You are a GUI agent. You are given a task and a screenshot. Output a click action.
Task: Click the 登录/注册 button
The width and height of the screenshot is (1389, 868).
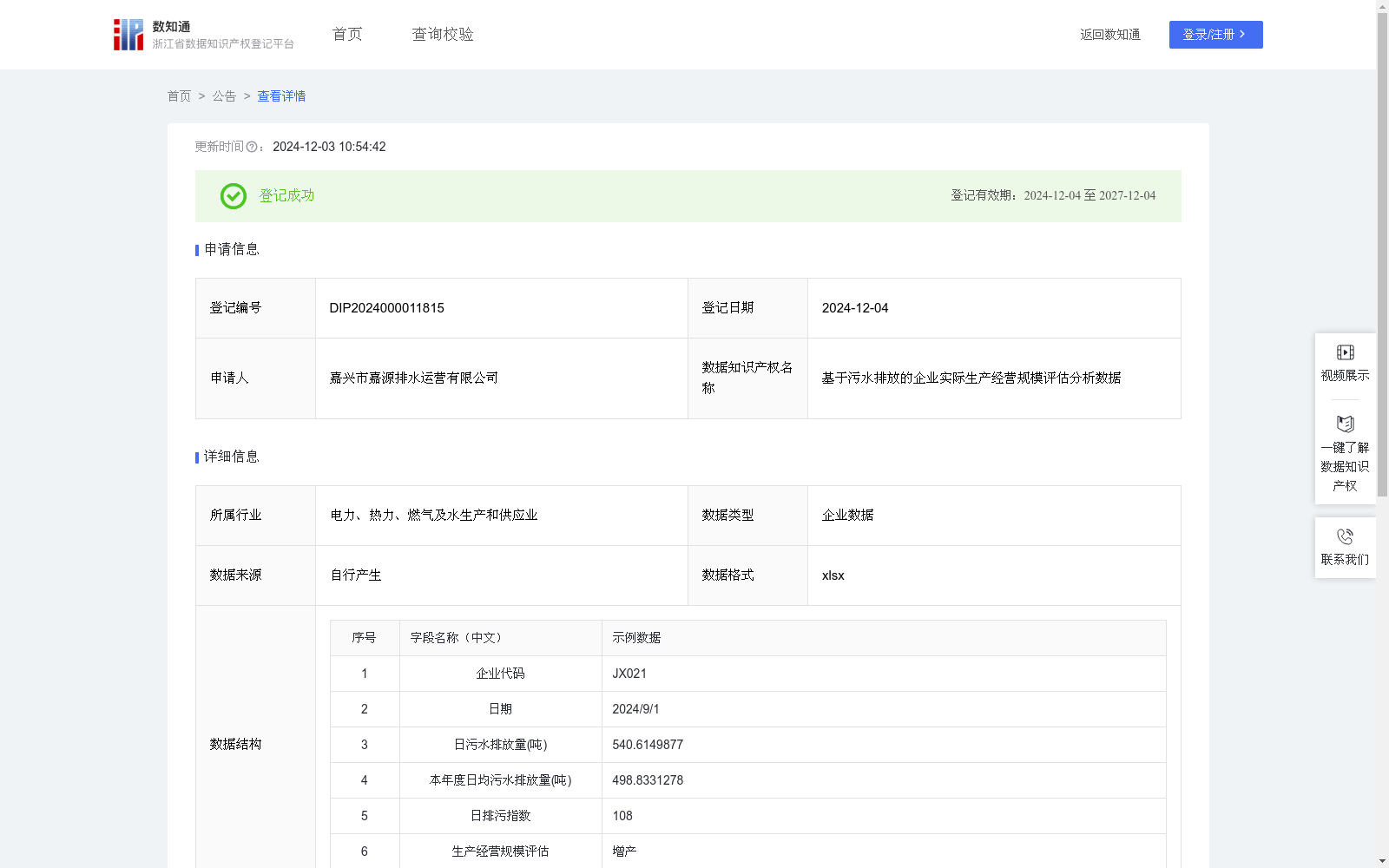[x=1215, y=35]
